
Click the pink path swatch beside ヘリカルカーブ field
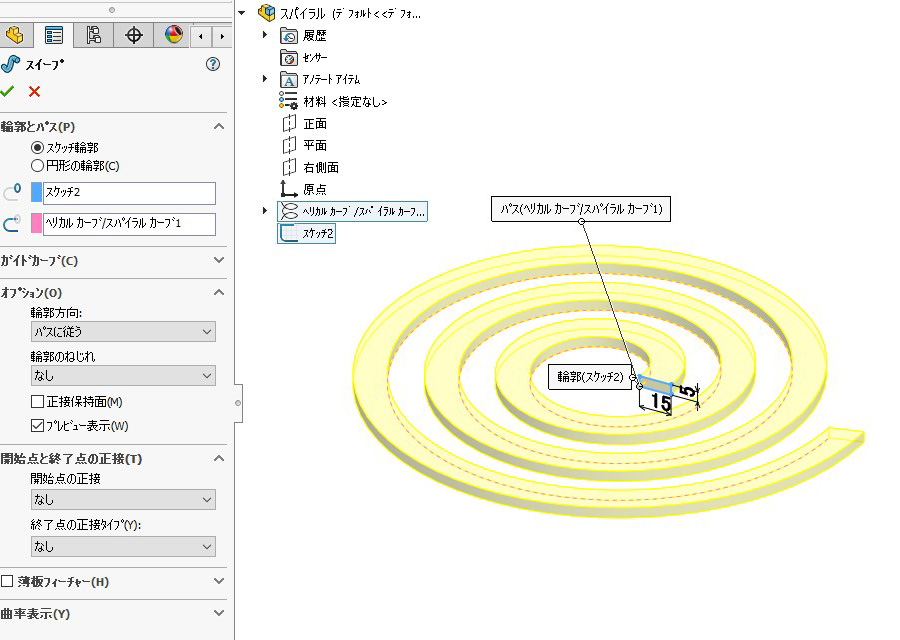coord(37,223)
